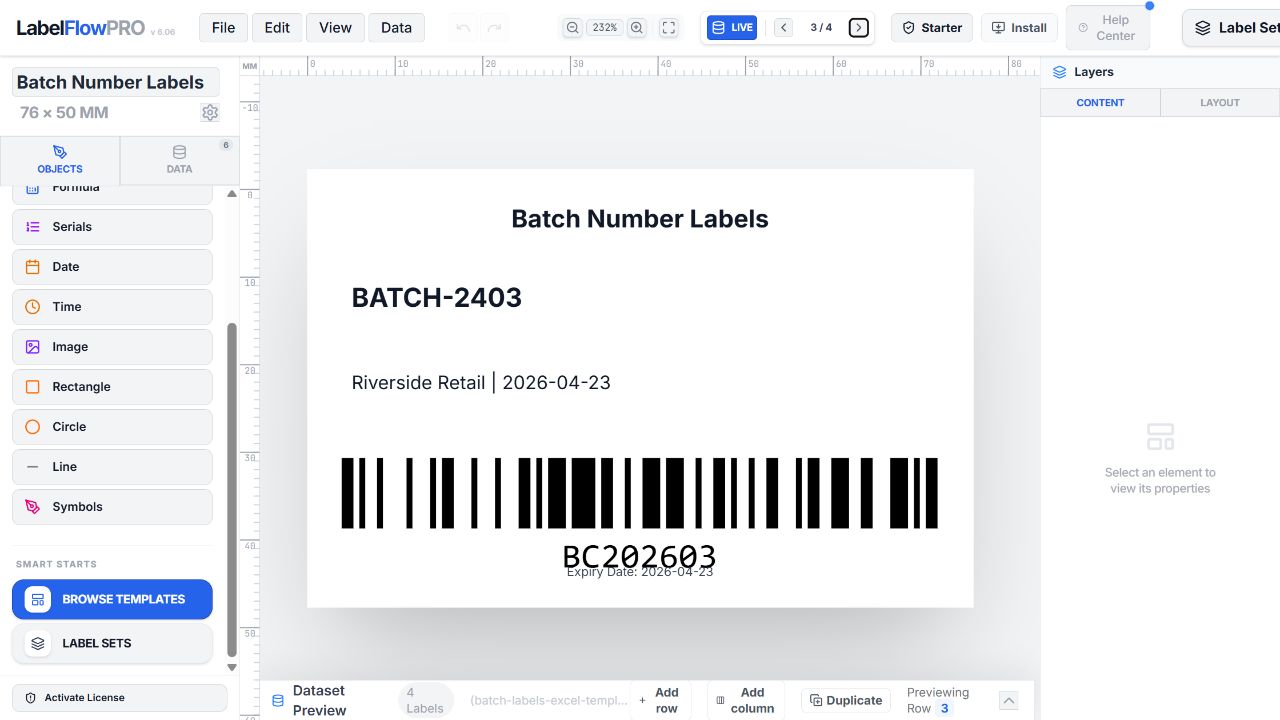The height and width of the screenshot is (720, 1280).
Task: Click the Layers panel stack icon
Action: click(x=1060, y=72)
